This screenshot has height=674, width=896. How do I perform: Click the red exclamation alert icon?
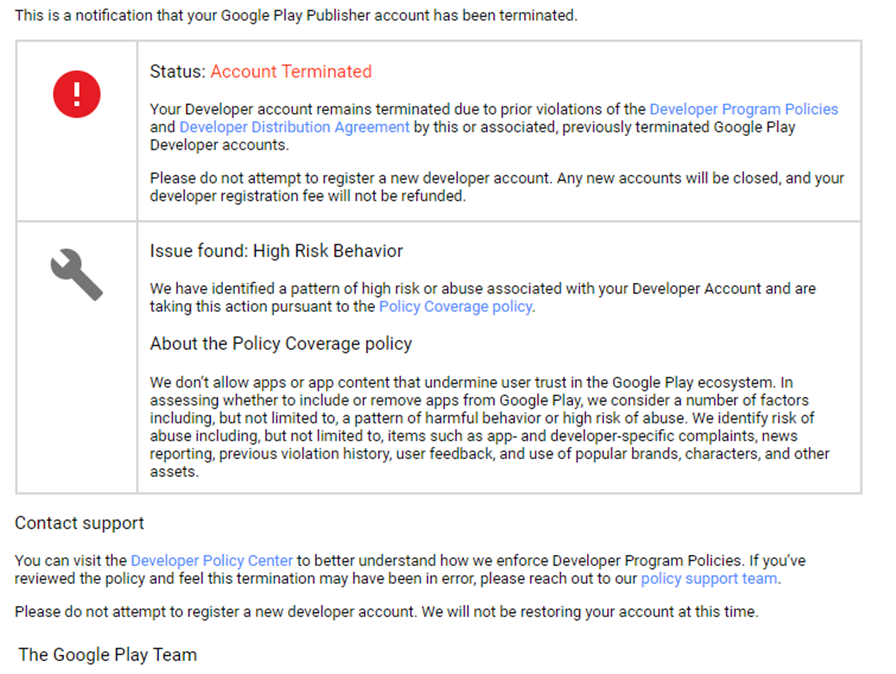coord(77,94)
